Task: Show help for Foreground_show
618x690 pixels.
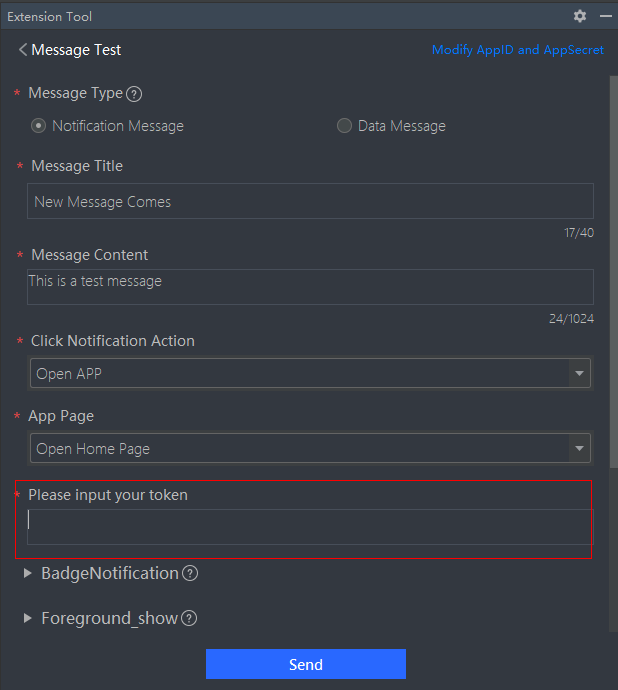Action: [x=189, y=619]
